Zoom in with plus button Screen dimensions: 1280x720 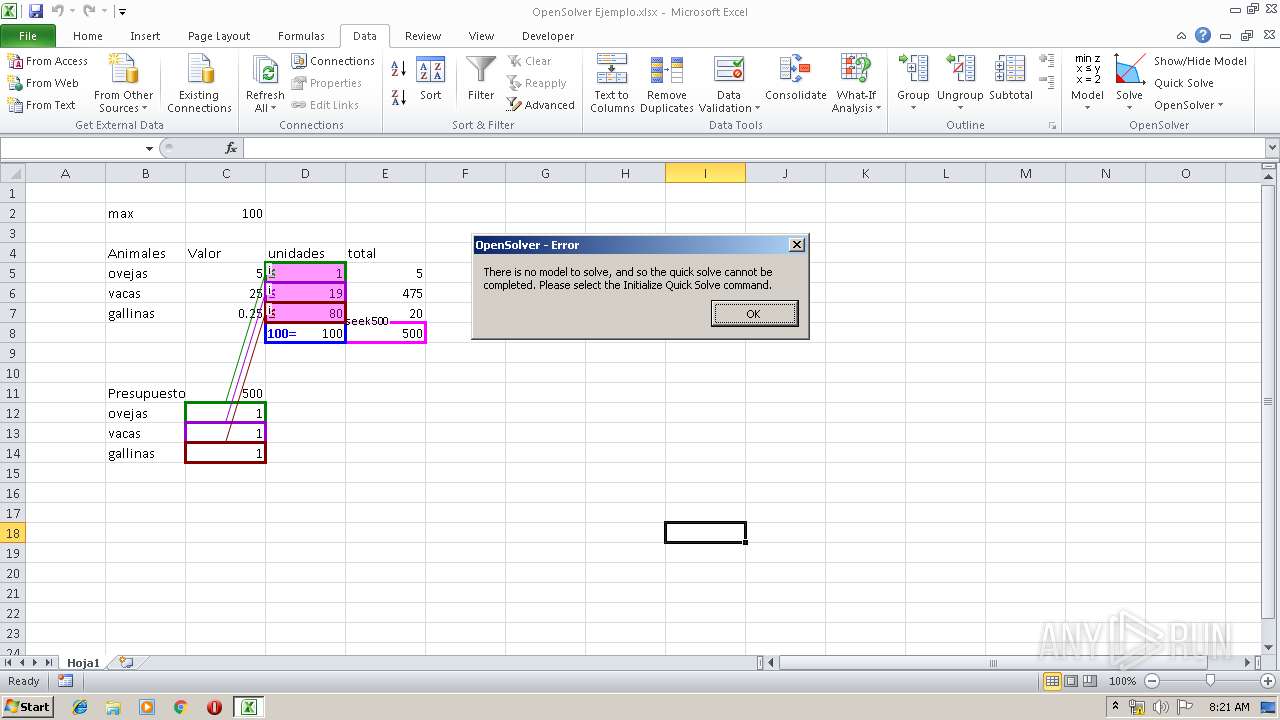[x=1269, y=681]
